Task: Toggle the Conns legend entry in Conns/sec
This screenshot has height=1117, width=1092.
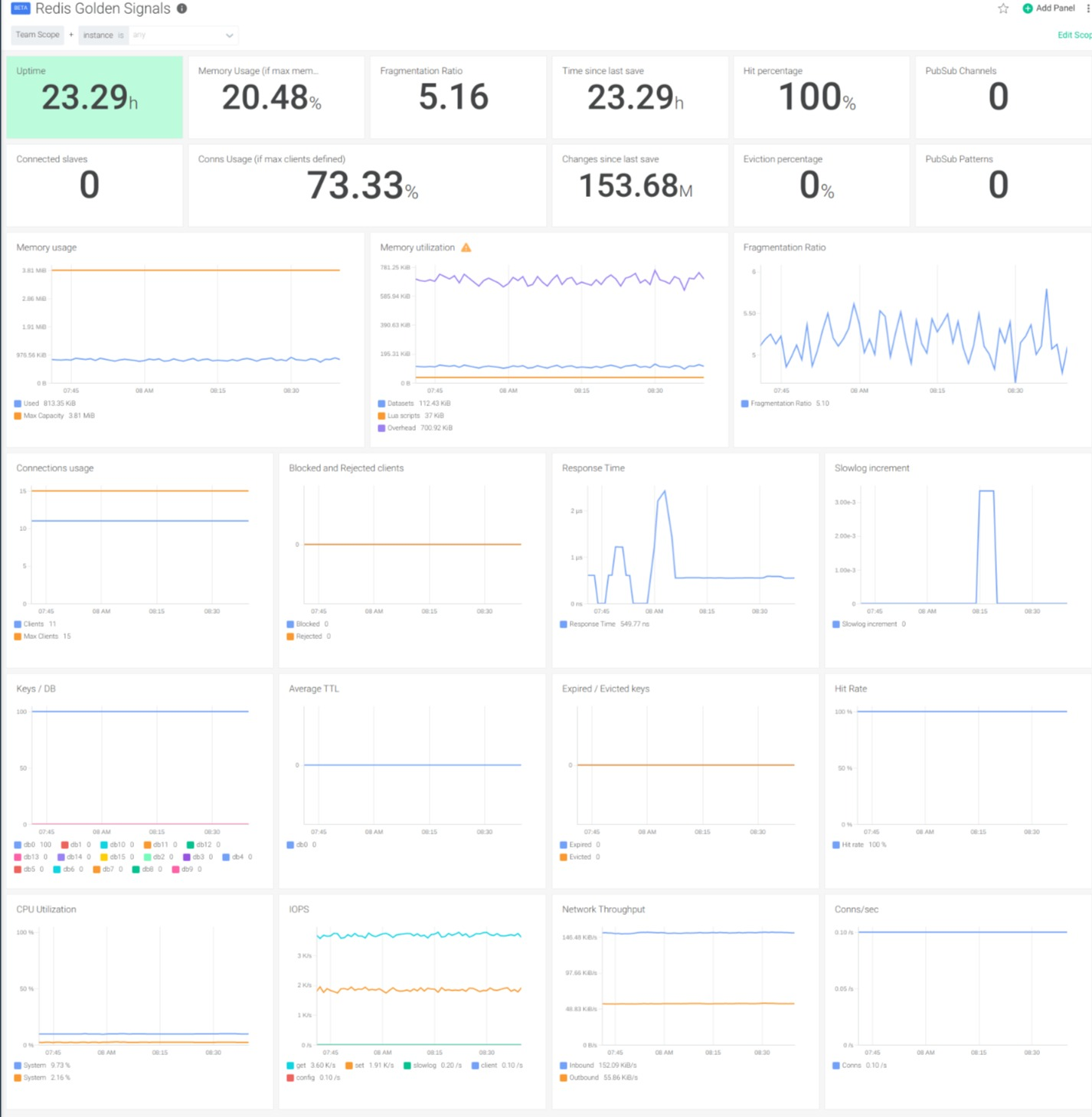Action: 860,1065
